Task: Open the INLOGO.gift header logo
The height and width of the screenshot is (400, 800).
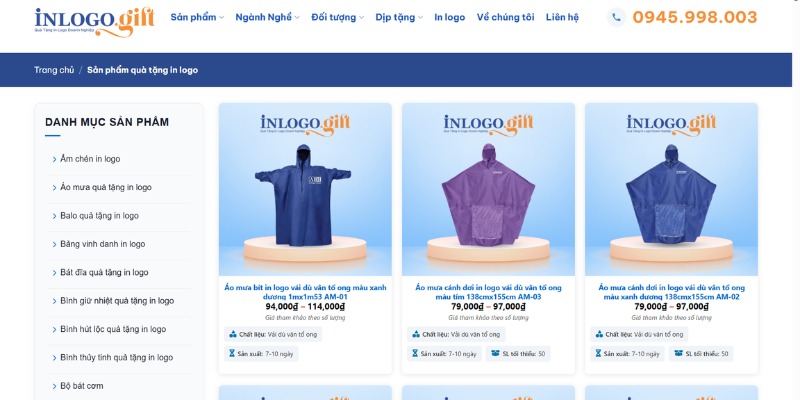Action: [94, 22]
